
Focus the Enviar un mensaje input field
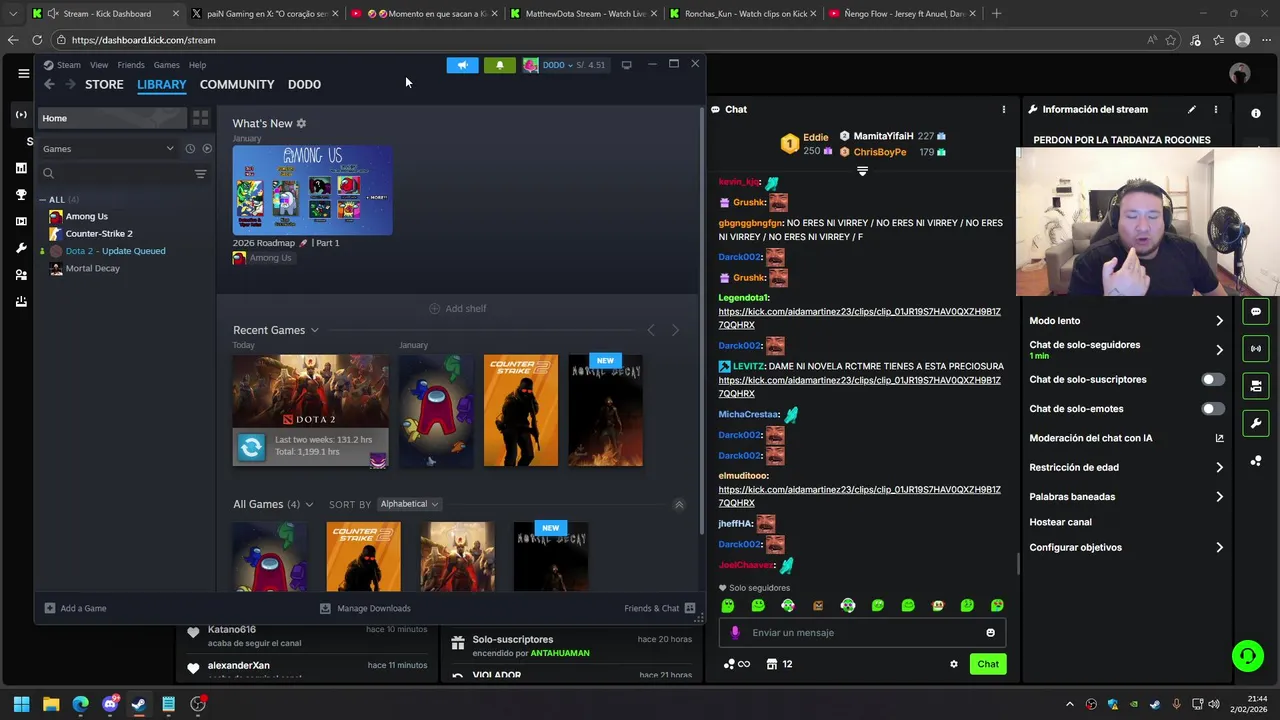[x=862, y=633]
